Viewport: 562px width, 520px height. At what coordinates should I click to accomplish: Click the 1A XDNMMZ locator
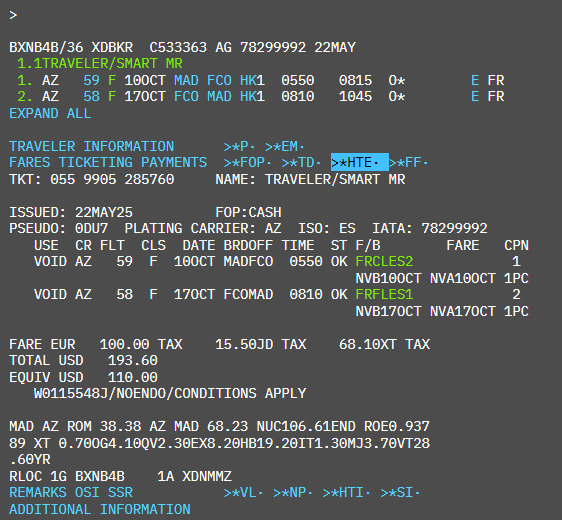195,477
